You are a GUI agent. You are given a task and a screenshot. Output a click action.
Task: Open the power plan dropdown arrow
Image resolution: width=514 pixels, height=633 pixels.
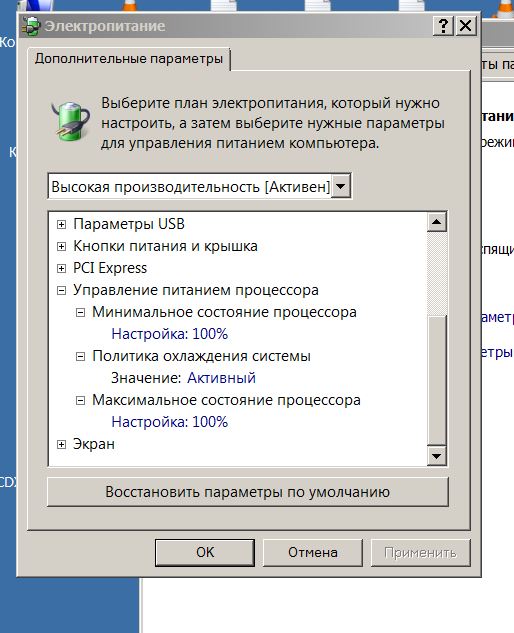(341, 186)
